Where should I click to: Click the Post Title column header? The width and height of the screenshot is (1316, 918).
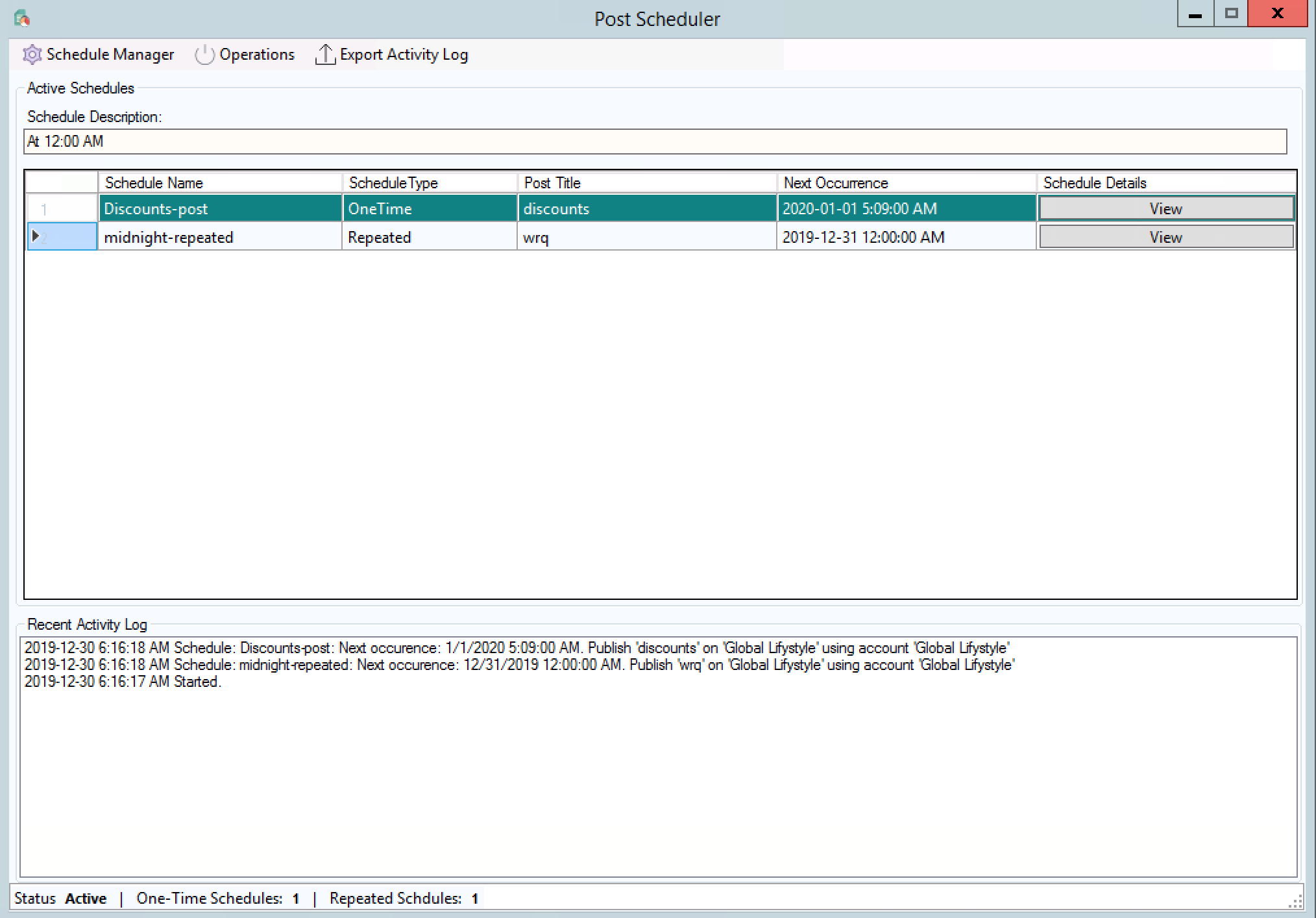pyautogui.click(x=647, y=183)
